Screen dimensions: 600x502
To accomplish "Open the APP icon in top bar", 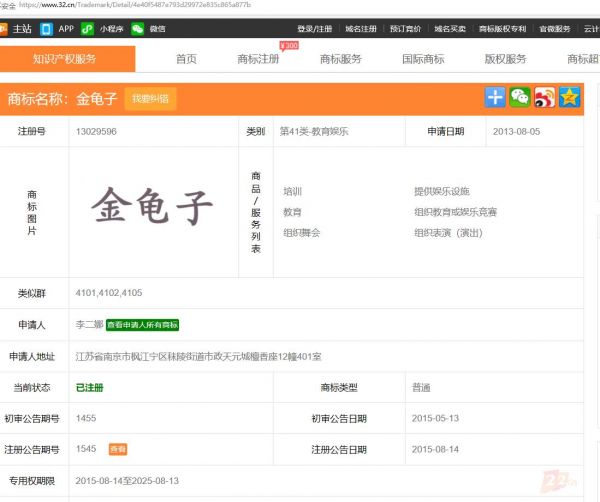I will (46, 29).
